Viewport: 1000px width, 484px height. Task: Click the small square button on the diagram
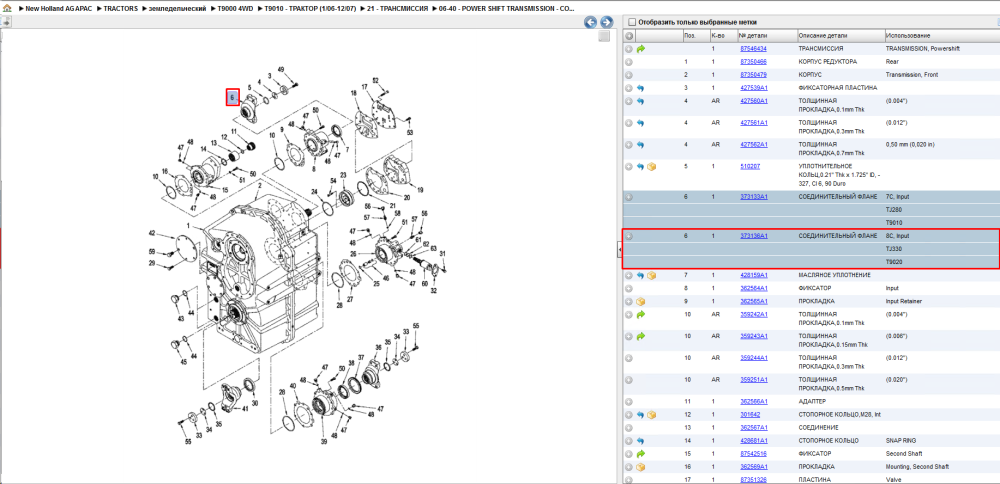tap(604, 36)
